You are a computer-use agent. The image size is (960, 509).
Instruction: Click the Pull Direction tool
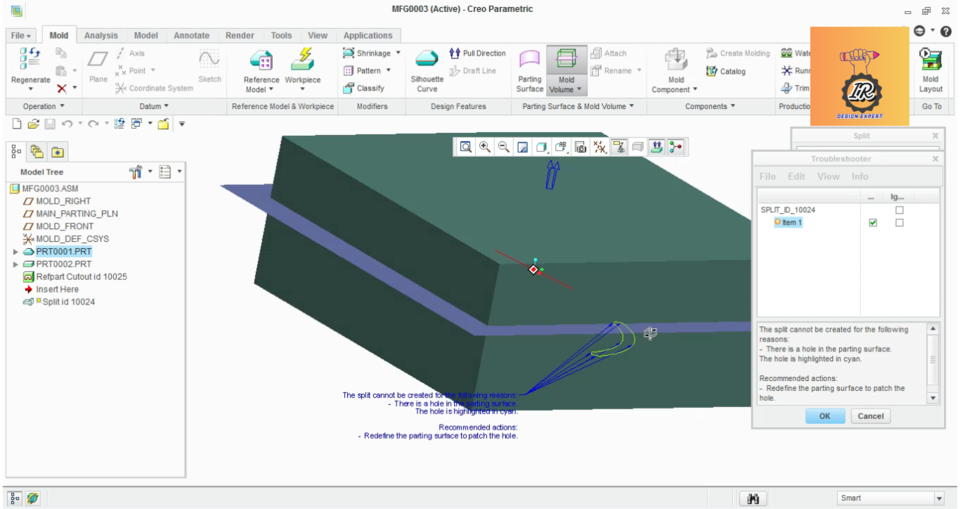478,53
